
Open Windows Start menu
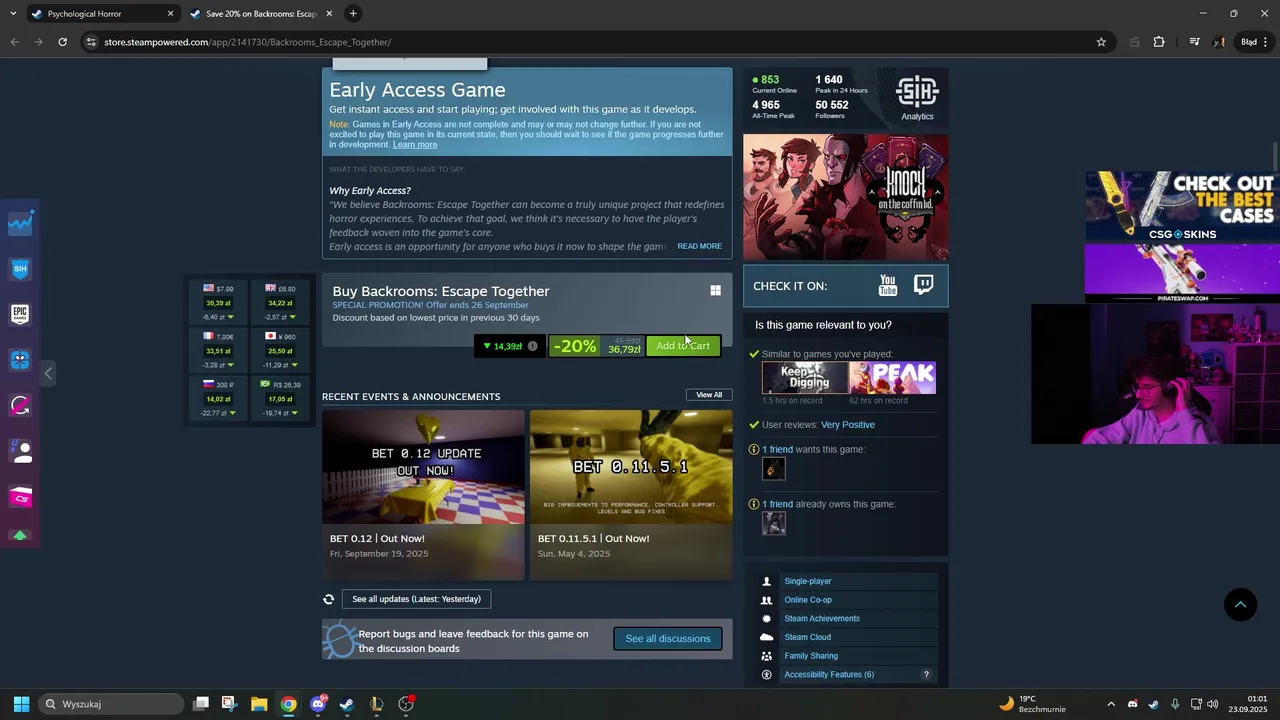click(x=21, y=704)
